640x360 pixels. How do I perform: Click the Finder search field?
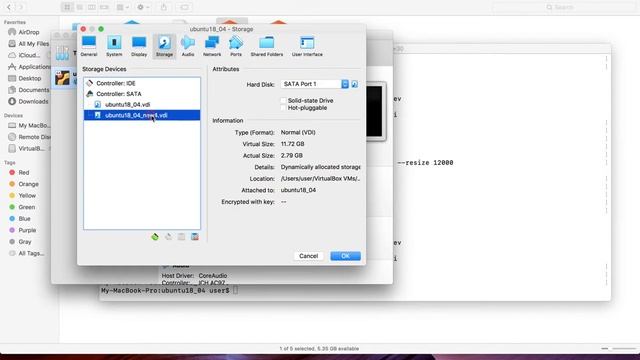click(x=564, y=7)
